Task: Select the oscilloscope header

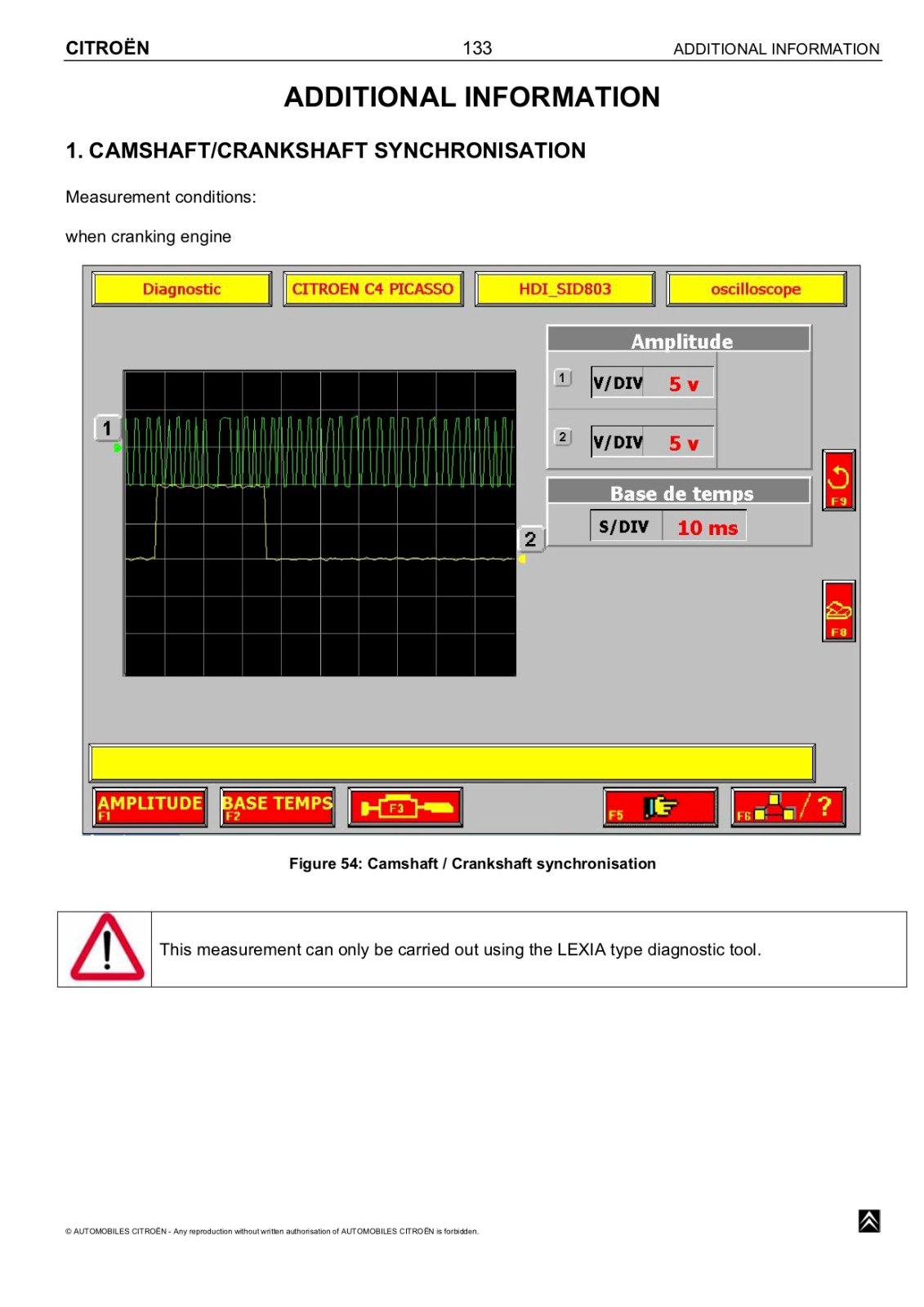Action: [756, 289]
